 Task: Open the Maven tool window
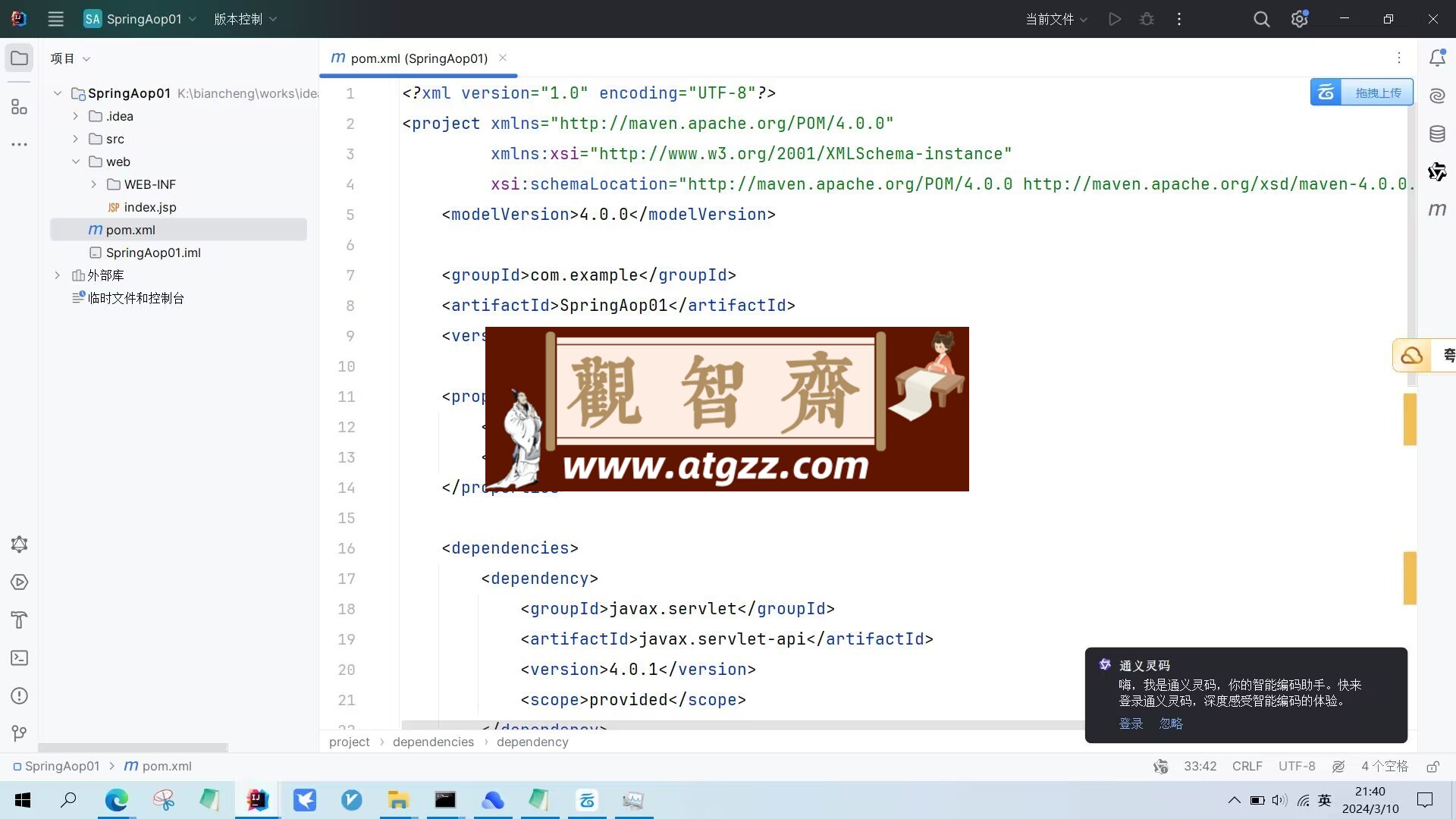click(1437, 209)
